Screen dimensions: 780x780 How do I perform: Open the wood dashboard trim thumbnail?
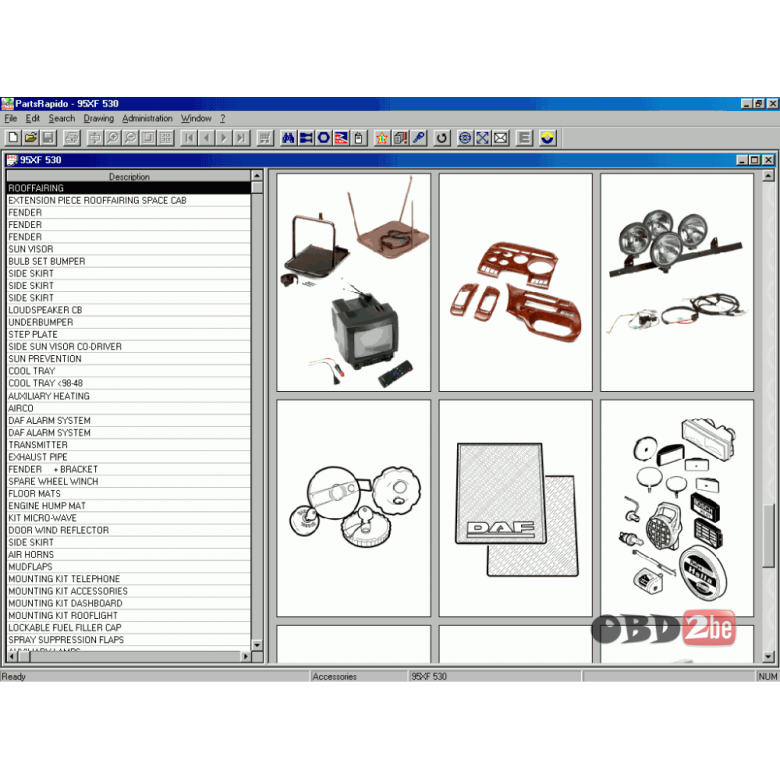tap(515, 282)
